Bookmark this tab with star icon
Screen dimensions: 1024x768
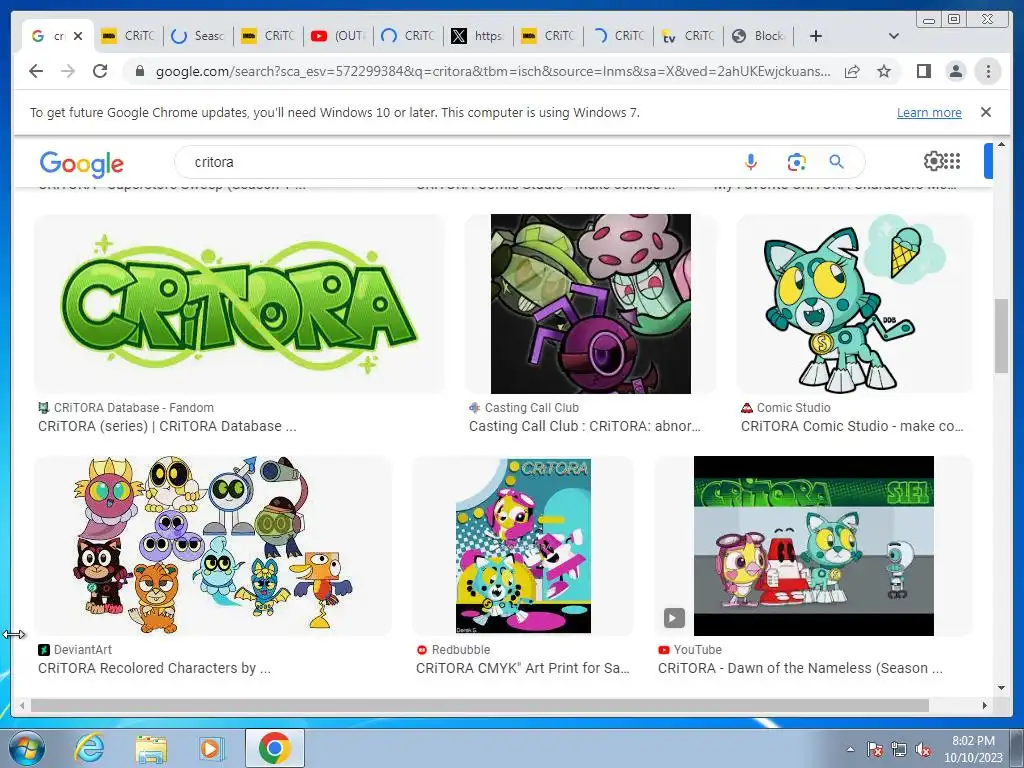[x=884, y=71]
